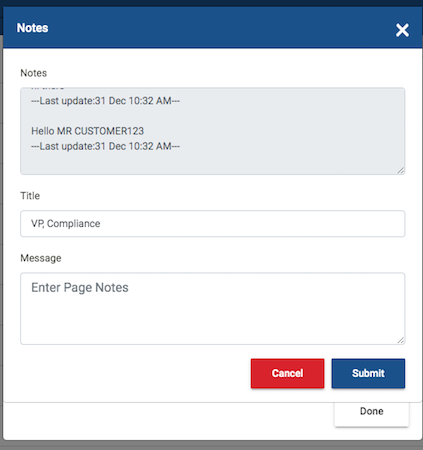Focus the Title field showing VP, Compliance
This screenshot has width=423, height=450.
213,223
